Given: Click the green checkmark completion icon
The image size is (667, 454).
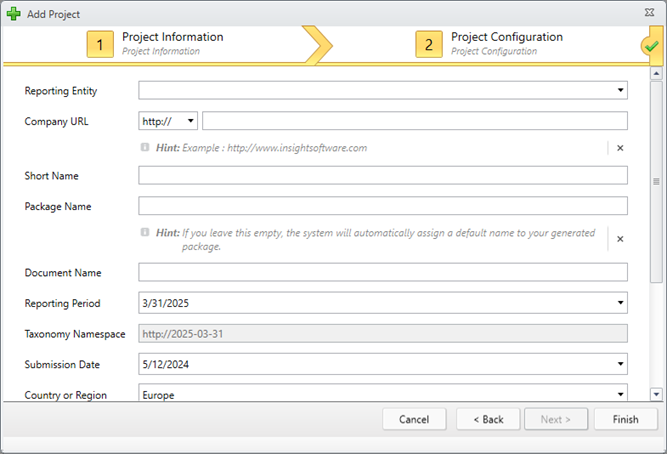Looking at the screenshot, I should pos(651,46).
